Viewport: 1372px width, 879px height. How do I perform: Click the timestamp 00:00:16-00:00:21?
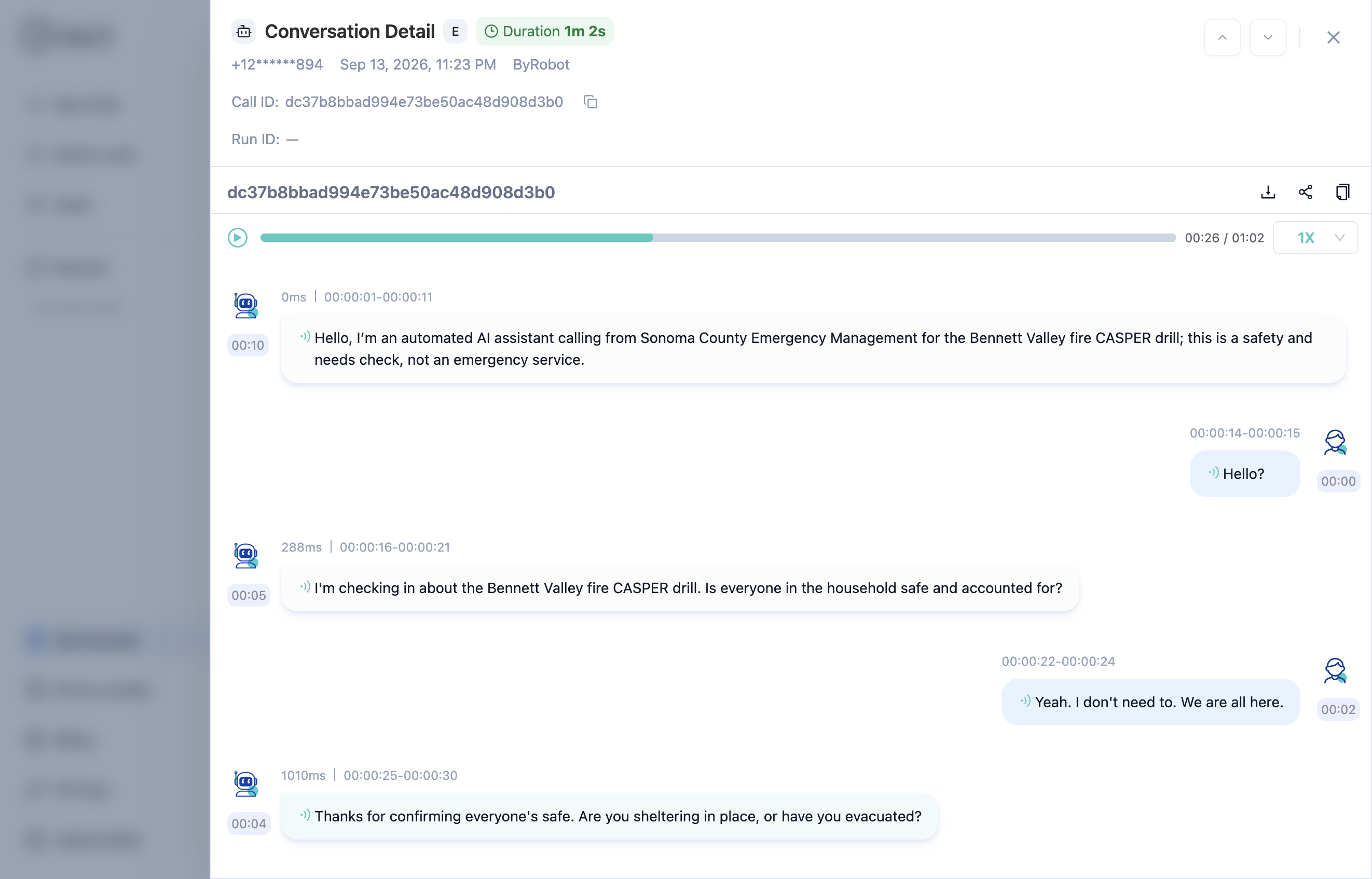pos(395,547)
